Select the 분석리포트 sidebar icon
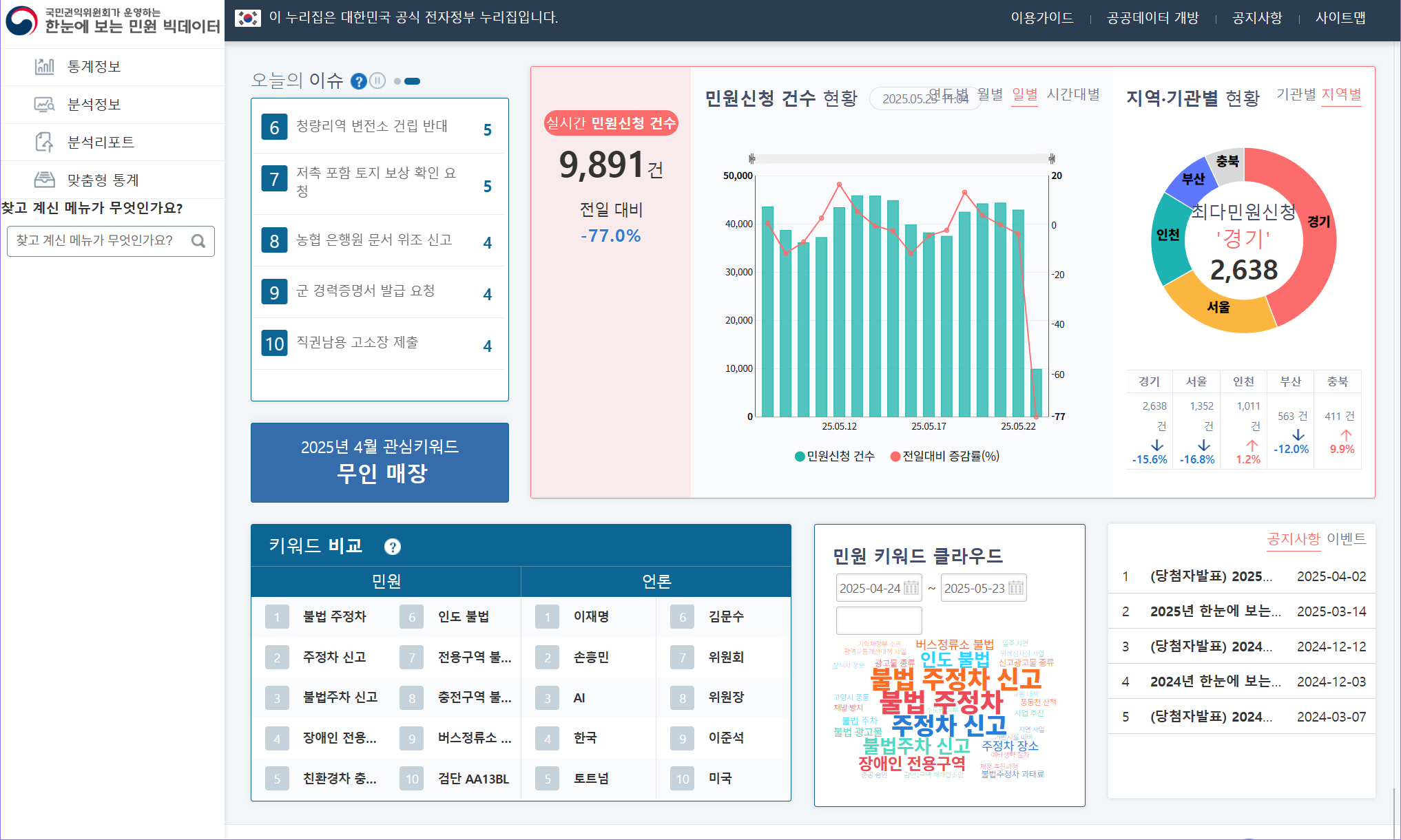1401x840 pixels. pyautogui.click(x=45, y=142)
